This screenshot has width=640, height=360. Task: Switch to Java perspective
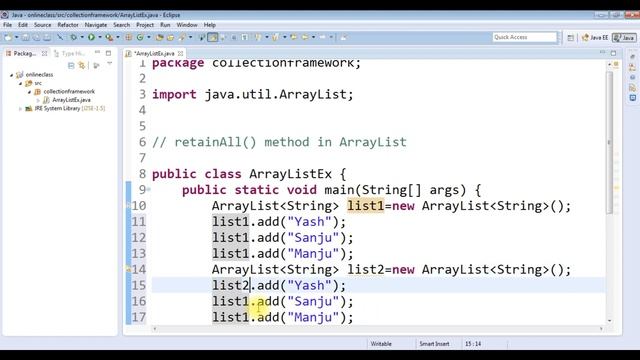624,38
